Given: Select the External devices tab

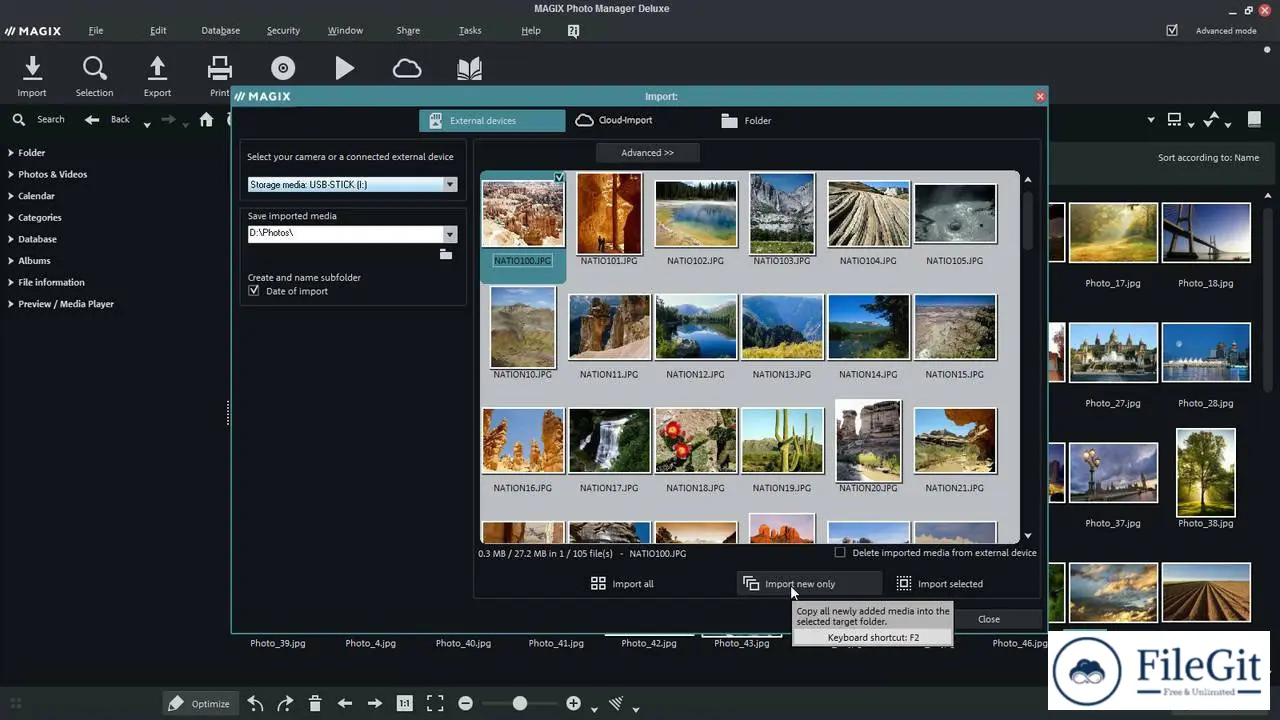Looking at the screenshot, I should tap(492, 120).
